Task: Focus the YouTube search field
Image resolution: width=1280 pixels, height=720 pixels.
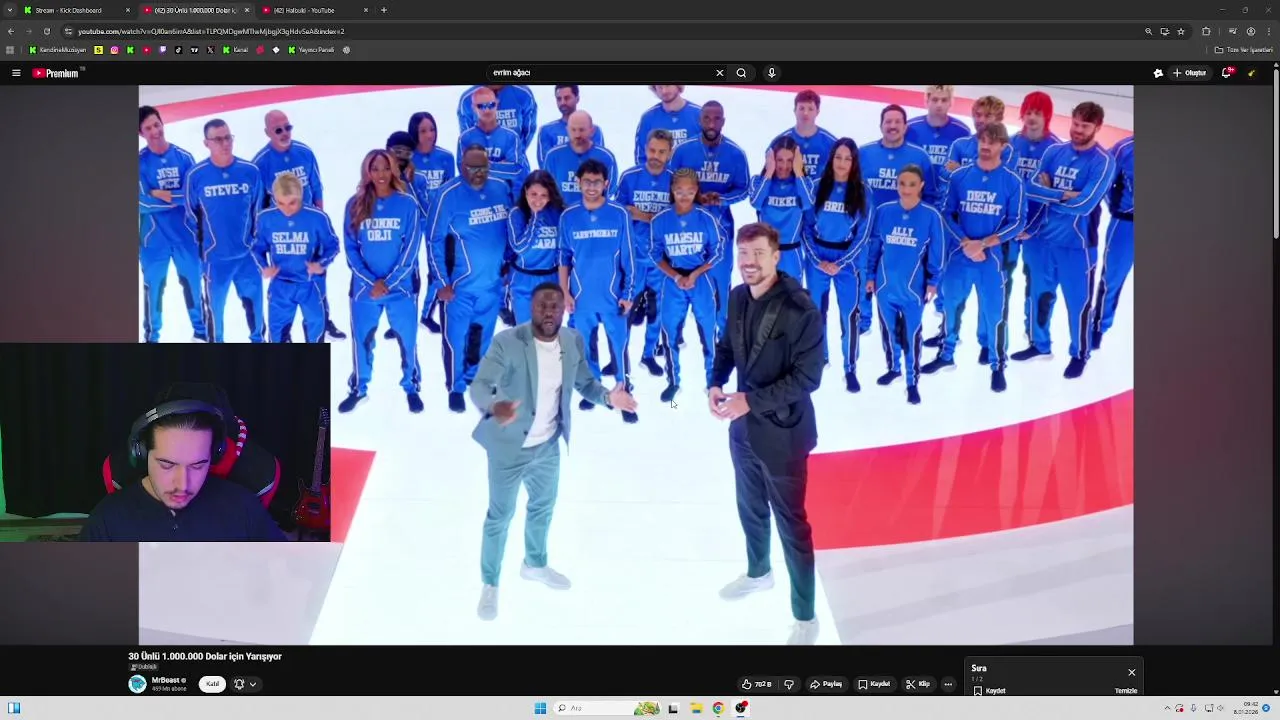Action: tap(600, 73)
